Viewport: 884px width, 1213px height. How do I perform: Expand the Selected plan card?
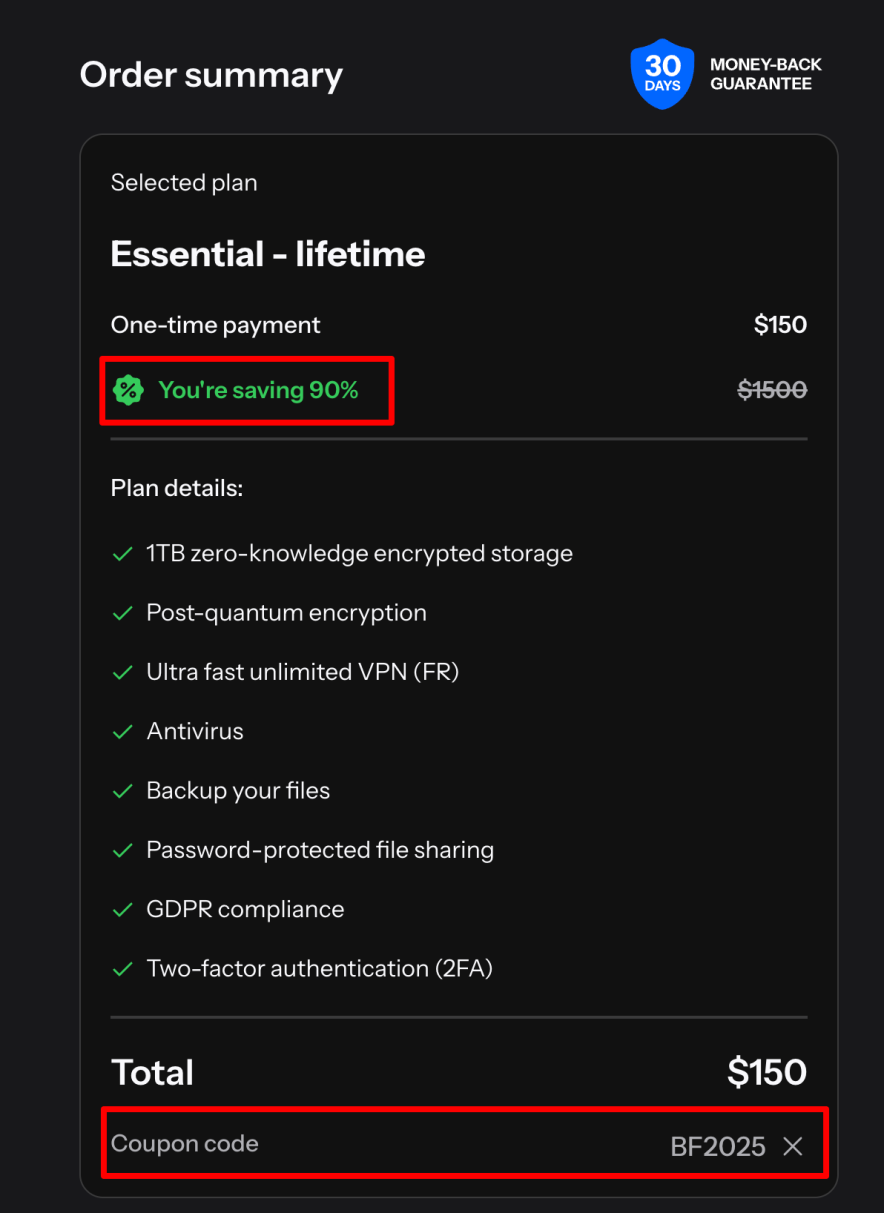(x=184, y=182)
